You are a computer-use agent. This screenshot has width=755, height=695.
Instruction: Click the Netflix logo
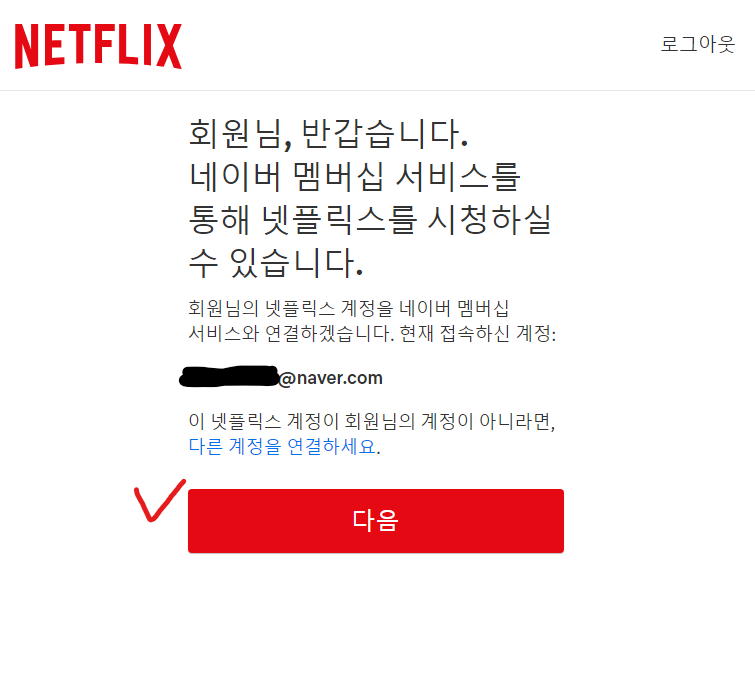click(x=98, y=46)
